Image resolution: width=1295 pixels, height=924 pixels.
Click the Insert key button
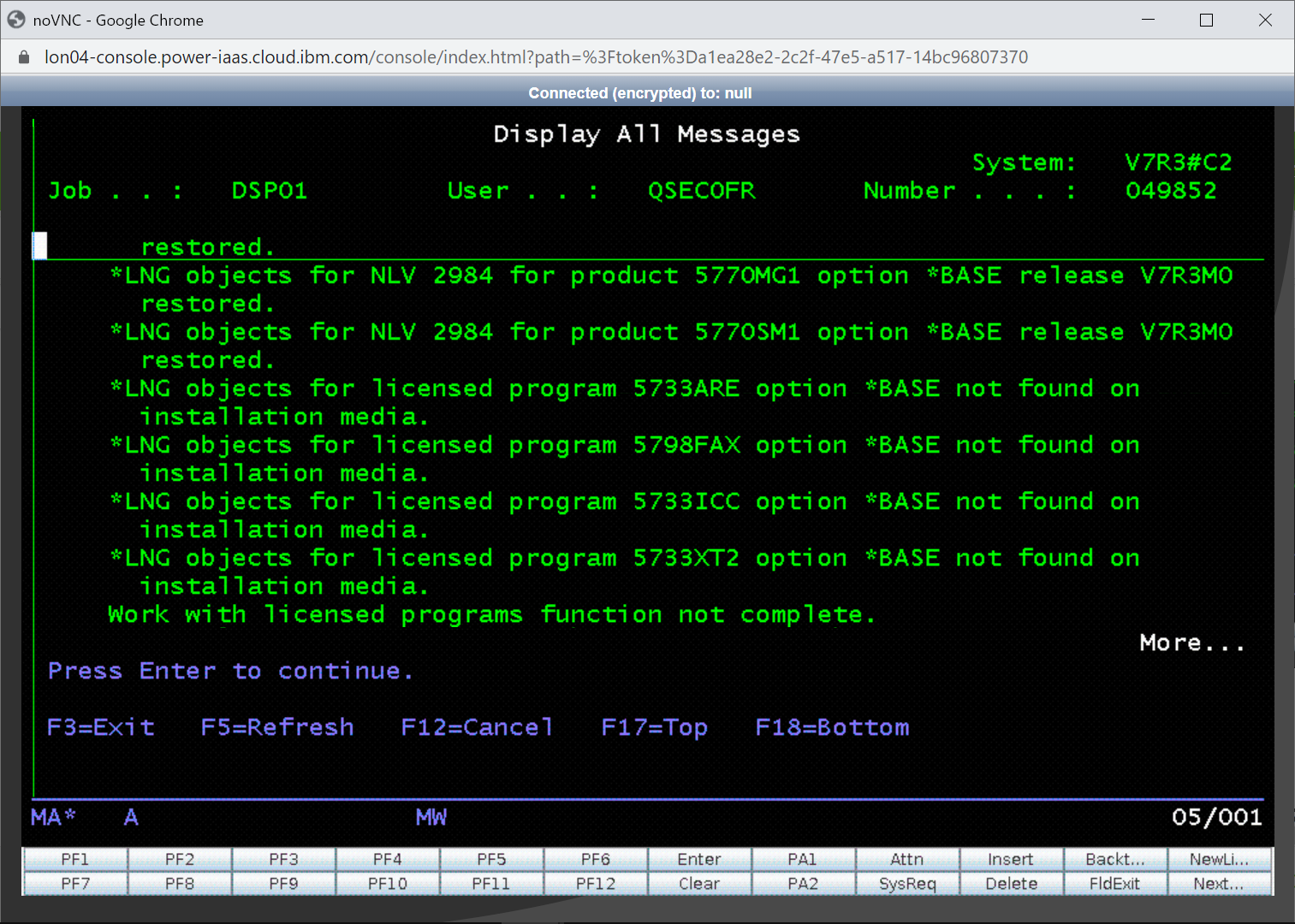click(1011, 859)
